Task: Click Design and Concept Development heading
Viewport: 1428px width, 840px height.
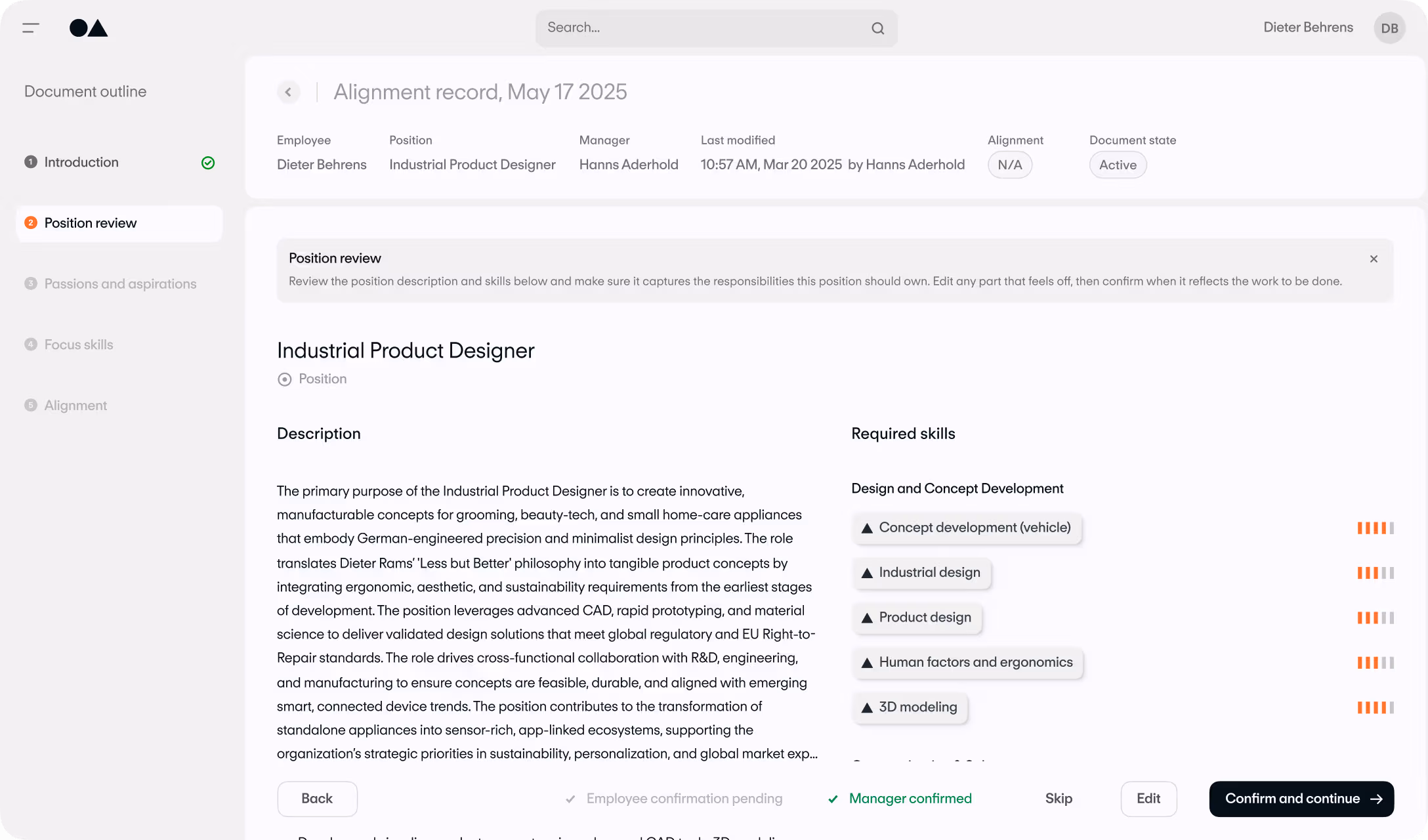Action: click(x=957, y=489)
